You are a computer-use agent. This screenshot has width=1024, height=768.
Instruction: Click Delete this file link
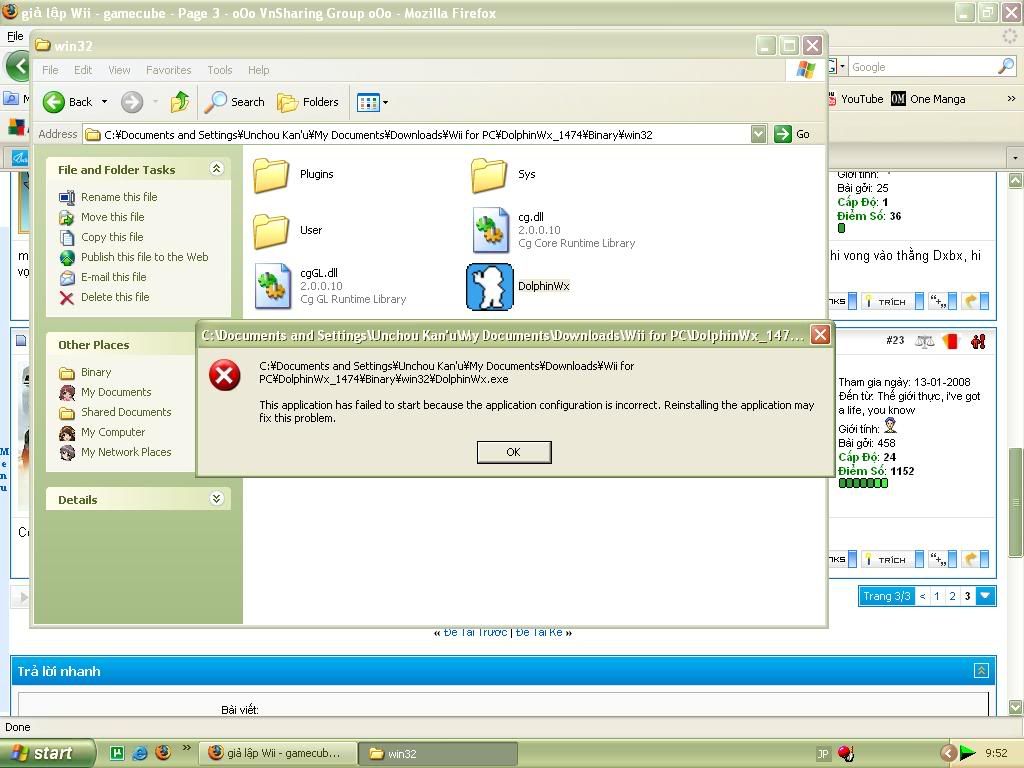click(x=115, y=297)
